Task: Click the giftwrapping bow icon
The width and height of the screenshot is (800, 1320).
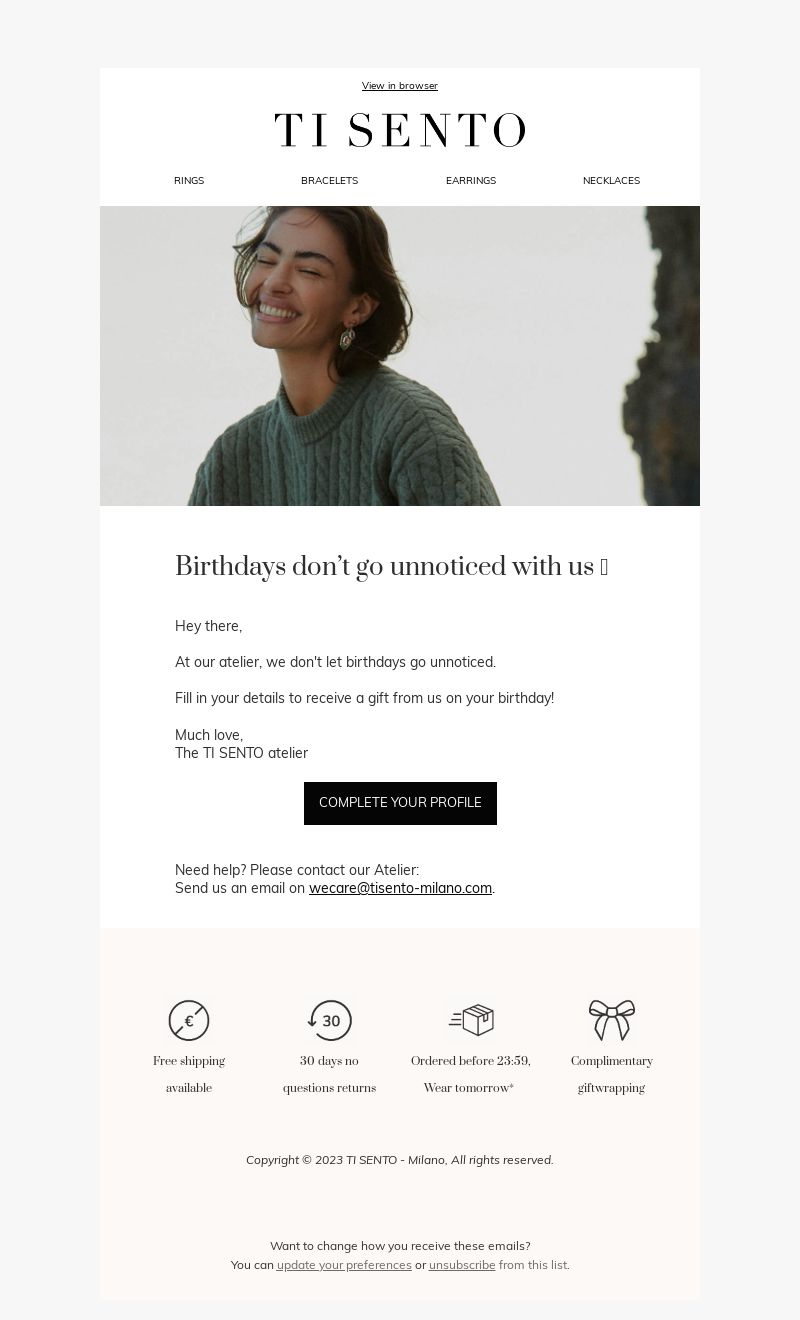Action: point(612,1020)
